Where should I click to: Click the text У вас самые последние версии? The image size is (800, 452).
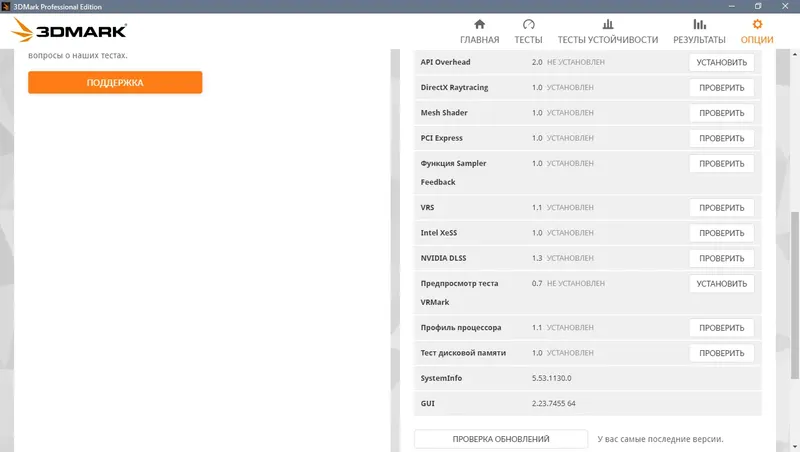[x=660, y=439]
